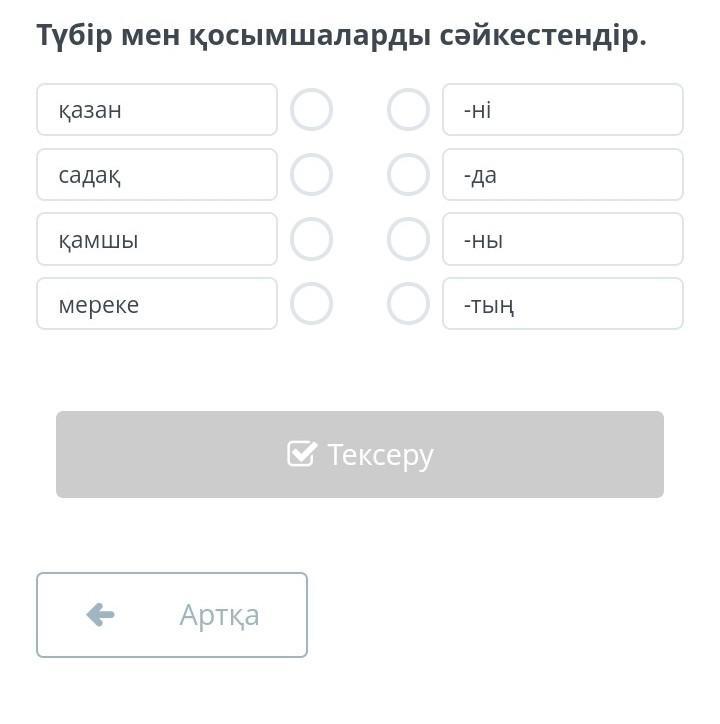Image resolution: width=720 pixels, height=724 pixels.
Task: Click the садақ word box
Action: pyautogui.click(x=157, y=175)
